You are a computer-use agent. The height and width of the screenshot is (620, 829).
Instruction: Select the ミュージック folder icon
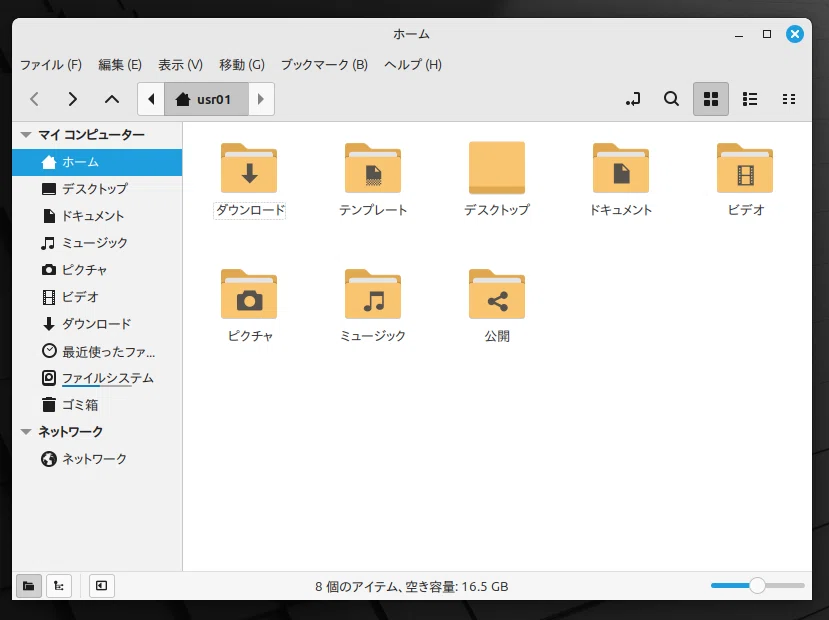(373, 294)
